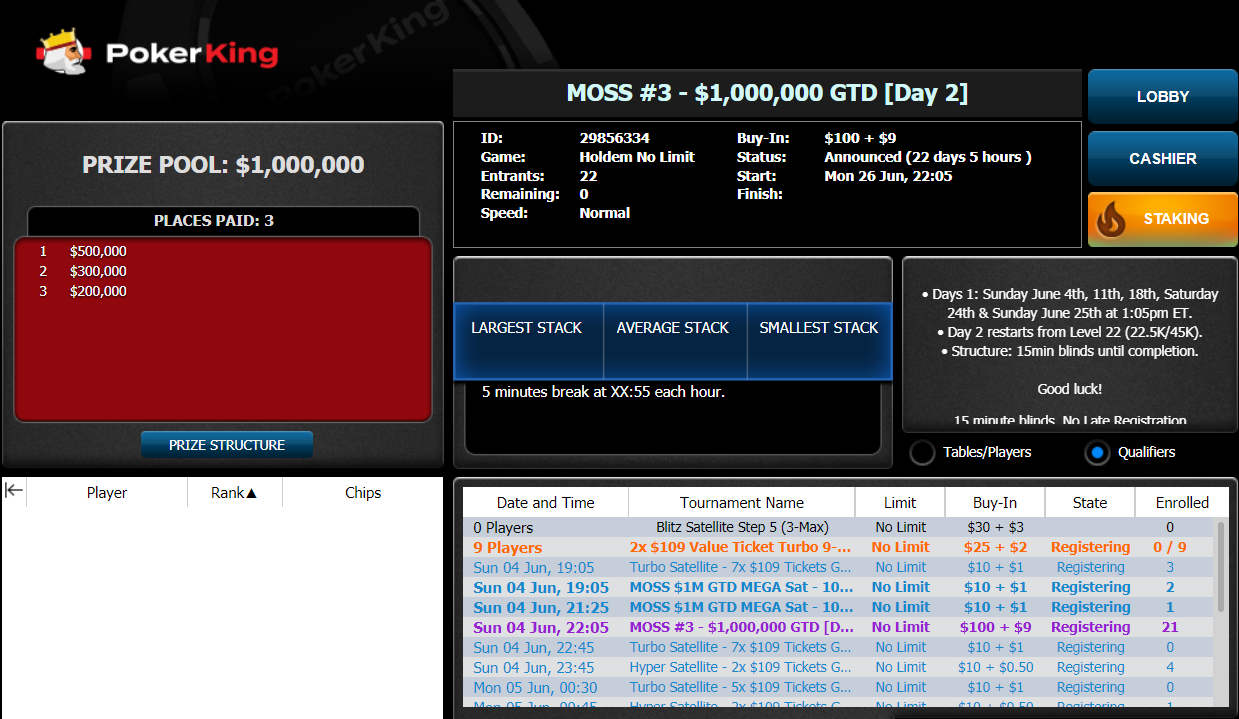This screenshot has height=719, width=1239.
Task: Switch to the Largest Stack tab
Action: [x=527, y=328]
